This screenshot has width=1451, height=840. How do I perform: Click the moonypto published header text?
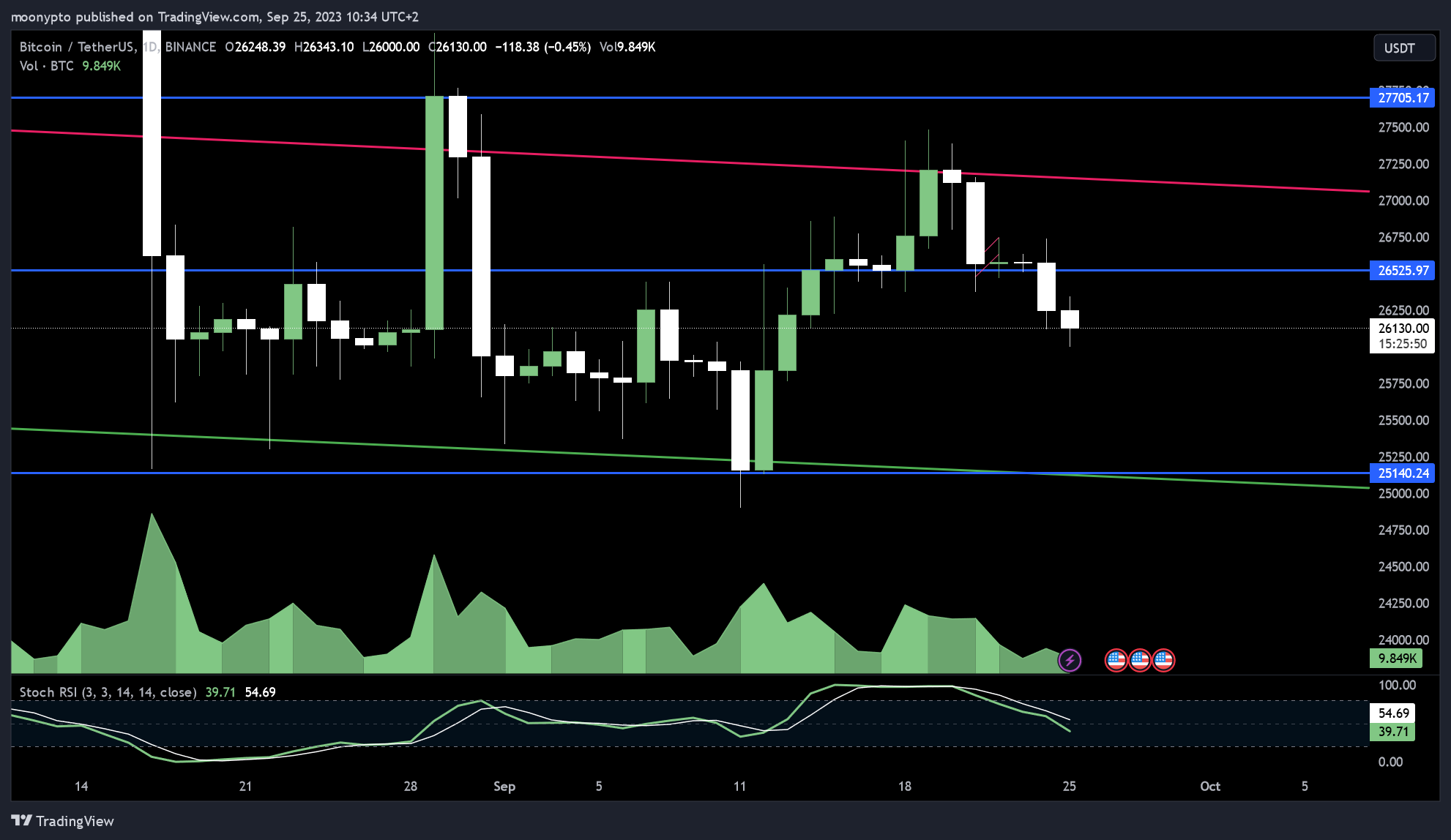pyautogui.click(x=214, y=16)
